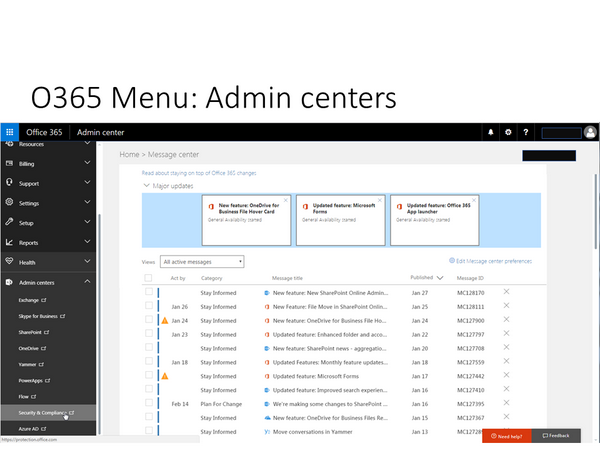The height and width of the screenshot is (450, 600).
Task: Expand the Support menu chevron
Action: (87, 183)
